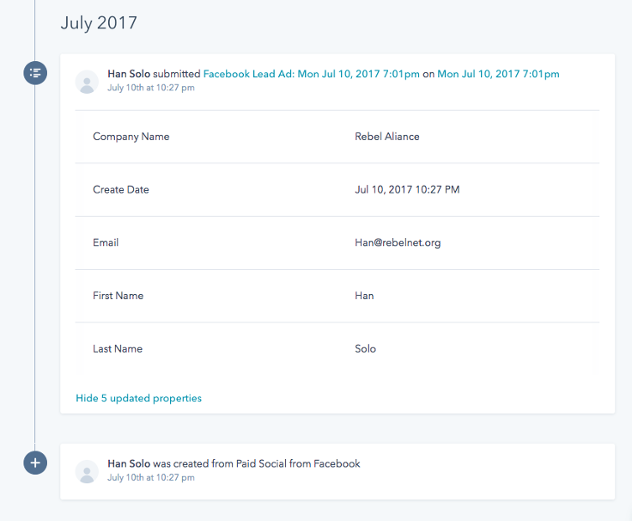Viewport: 632px width, 521px height.
Task: Open the second Mon Jul 10 7:01pm link
Action: [x=498, y=74]
